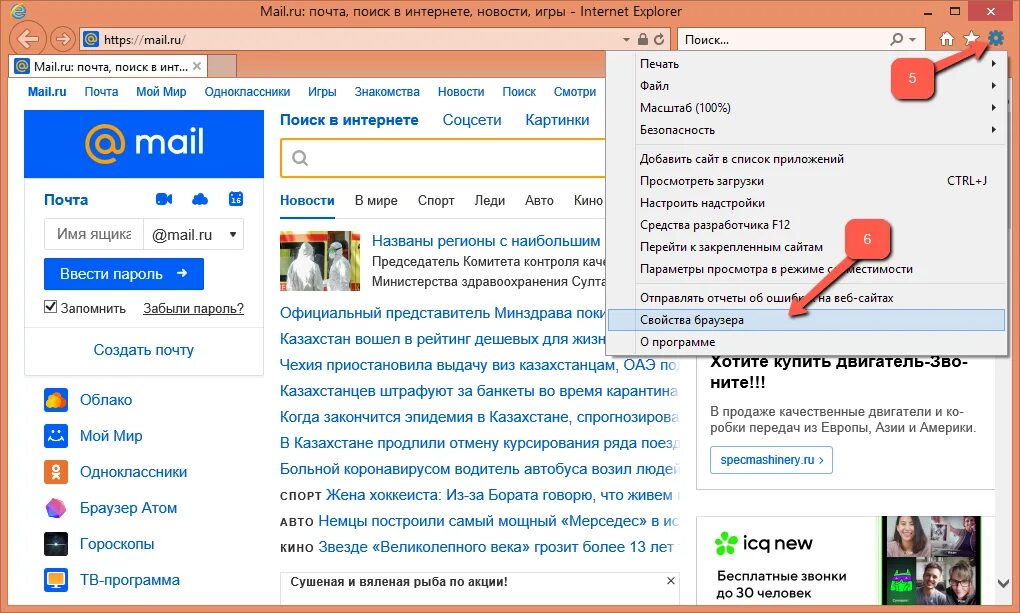Open the specmashinery.ru ad button
The width and height of the screenshot is (1020, 613).
click(x=772, y=460)
